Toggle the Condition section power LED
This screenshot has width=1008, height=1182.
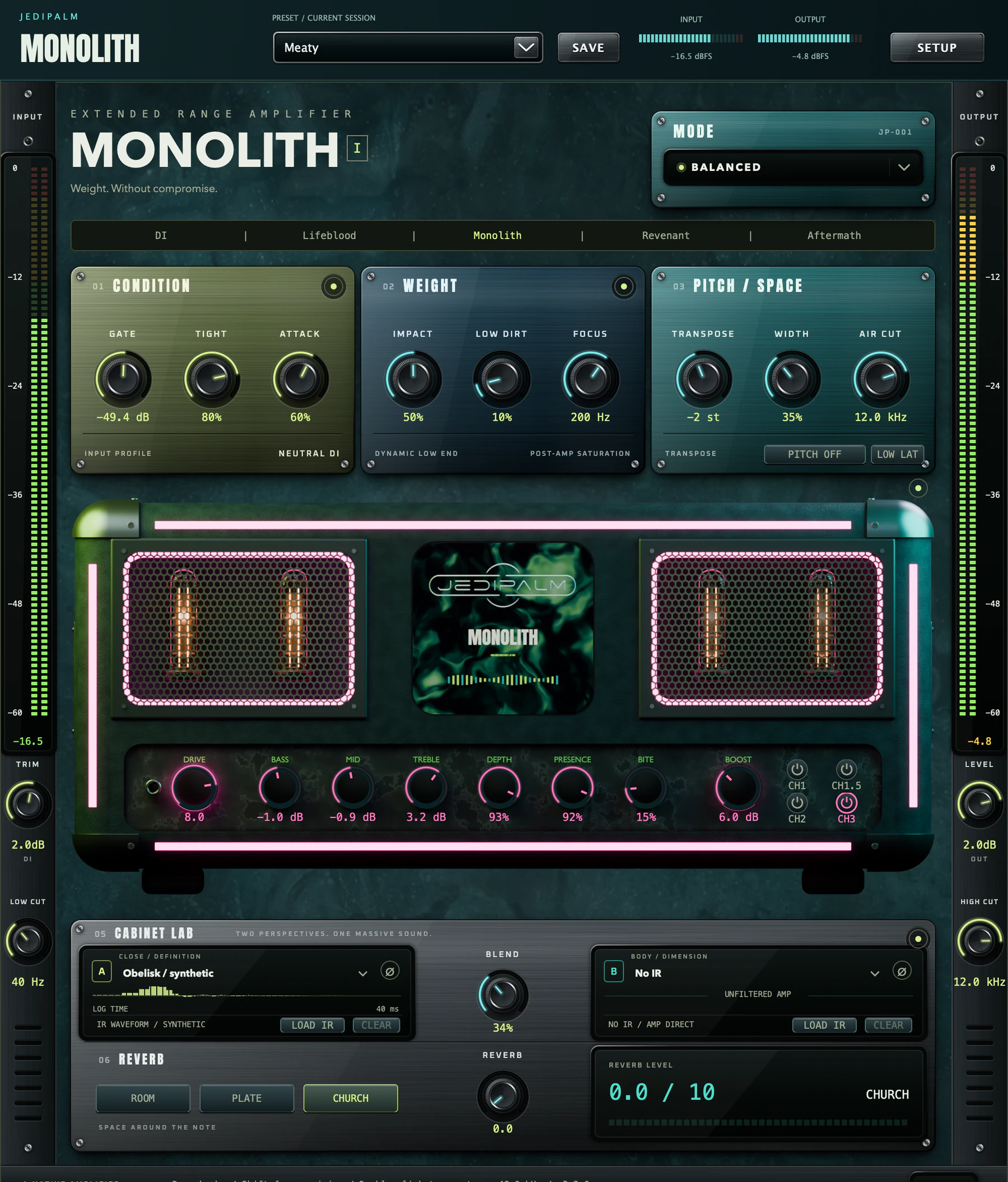334,286
